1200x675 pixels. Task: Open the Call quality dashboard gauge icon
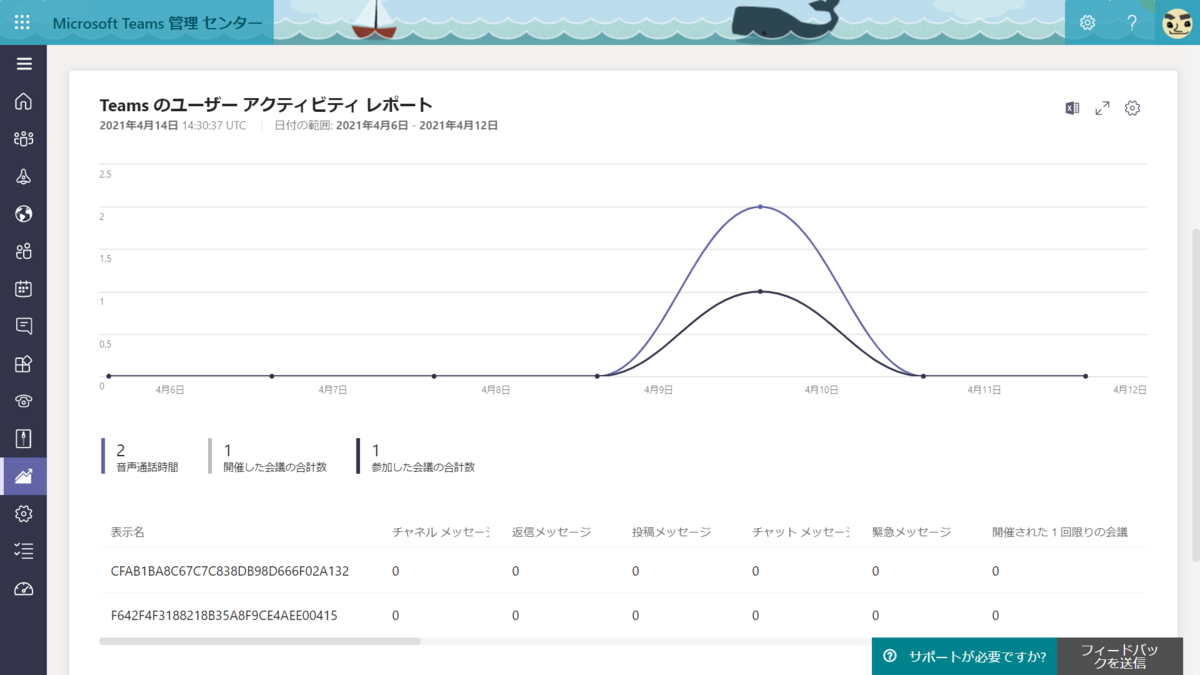click(x=24, y=589)
